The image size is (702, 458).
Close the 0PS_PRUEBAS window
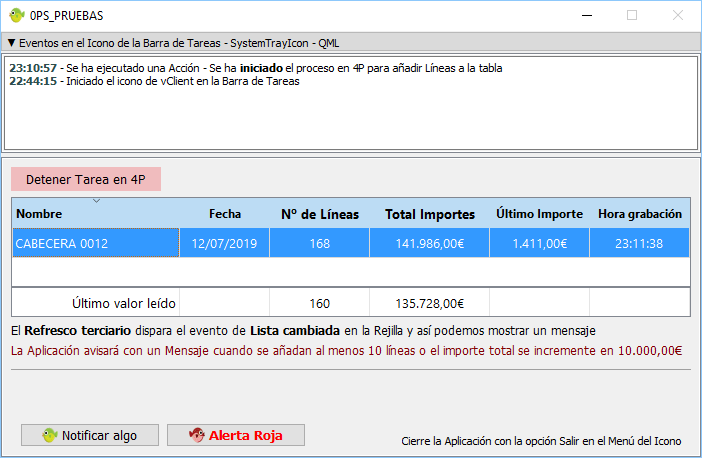(678, 16)
